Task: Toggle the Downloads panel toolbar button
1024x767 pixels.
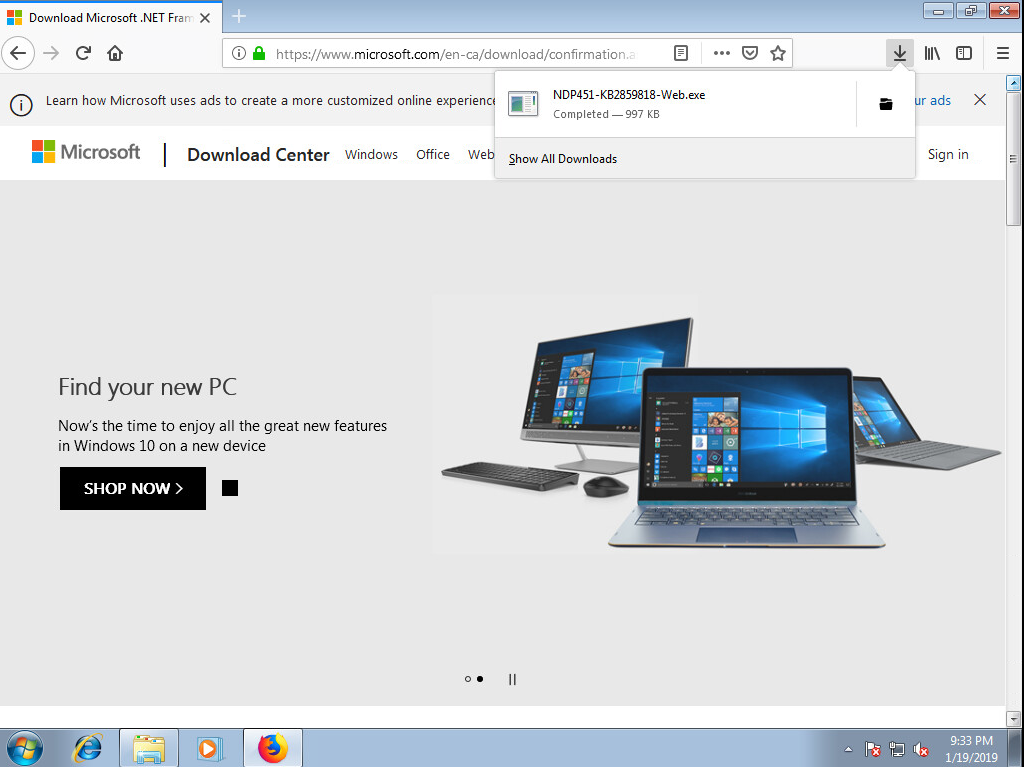Action: [900, 54]
